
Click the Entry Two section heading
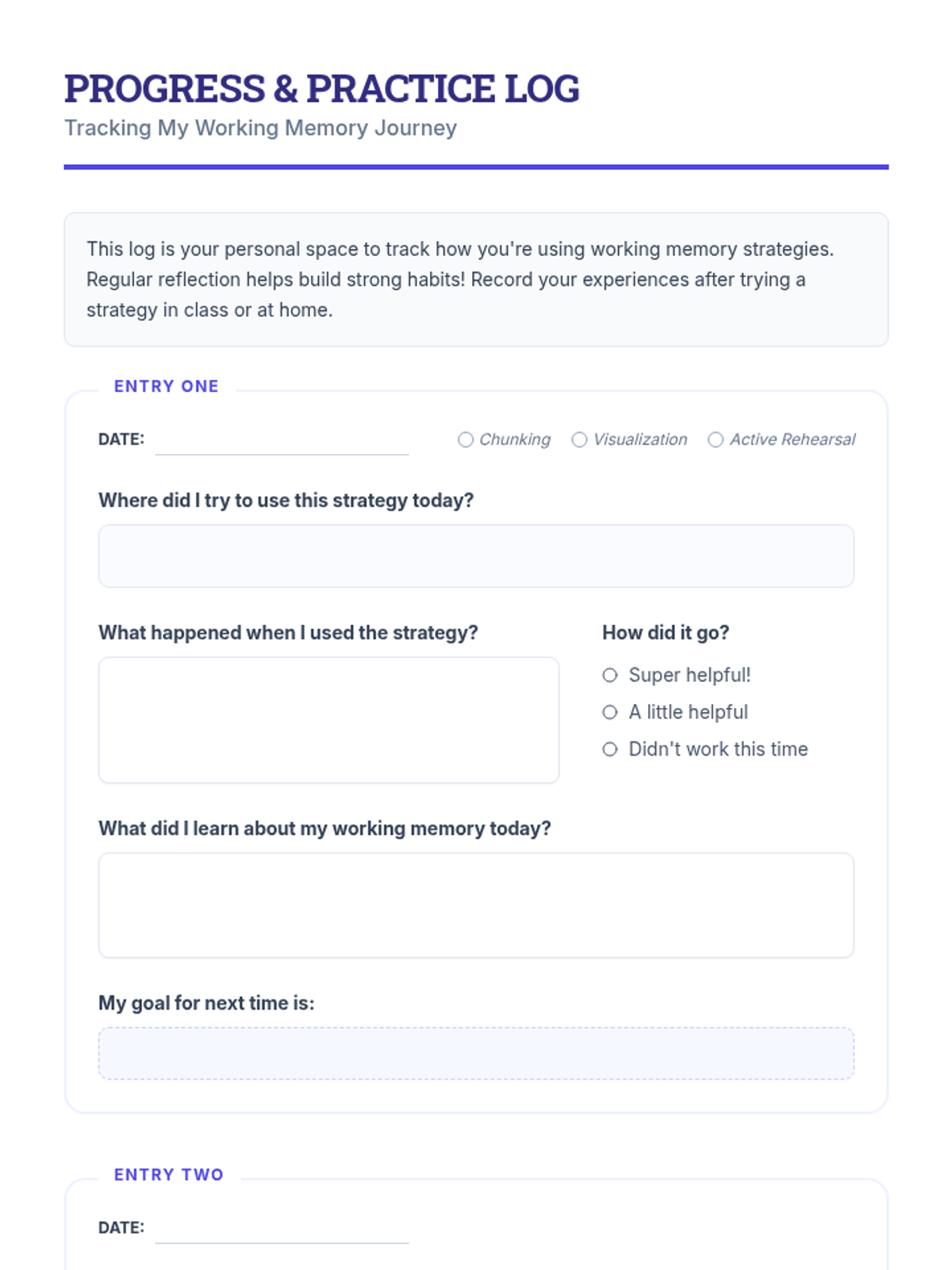pos(169,1175)
